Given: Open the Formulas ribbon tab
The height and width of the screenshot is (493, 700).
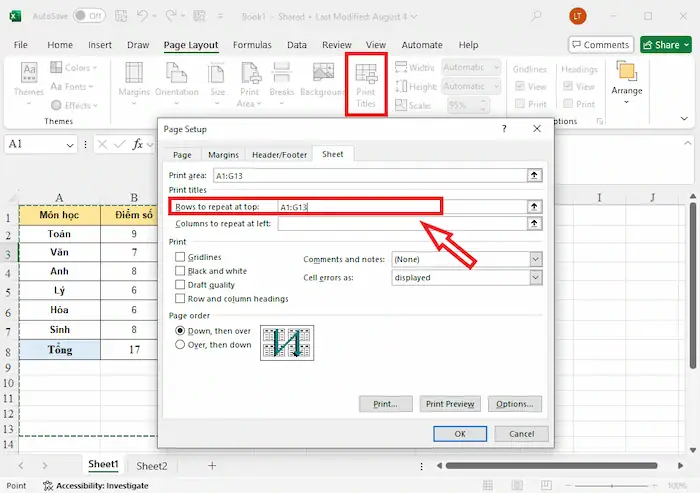Looking at the screenshot, I should 252,45.
